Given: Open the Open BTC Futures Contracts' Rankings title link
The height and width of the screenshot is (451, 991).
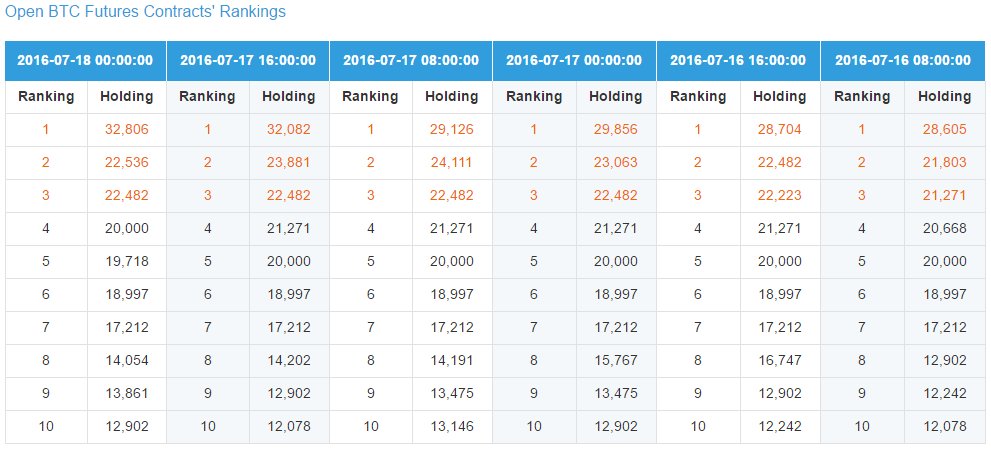Looking at the screenshot, I should point(145,11).
